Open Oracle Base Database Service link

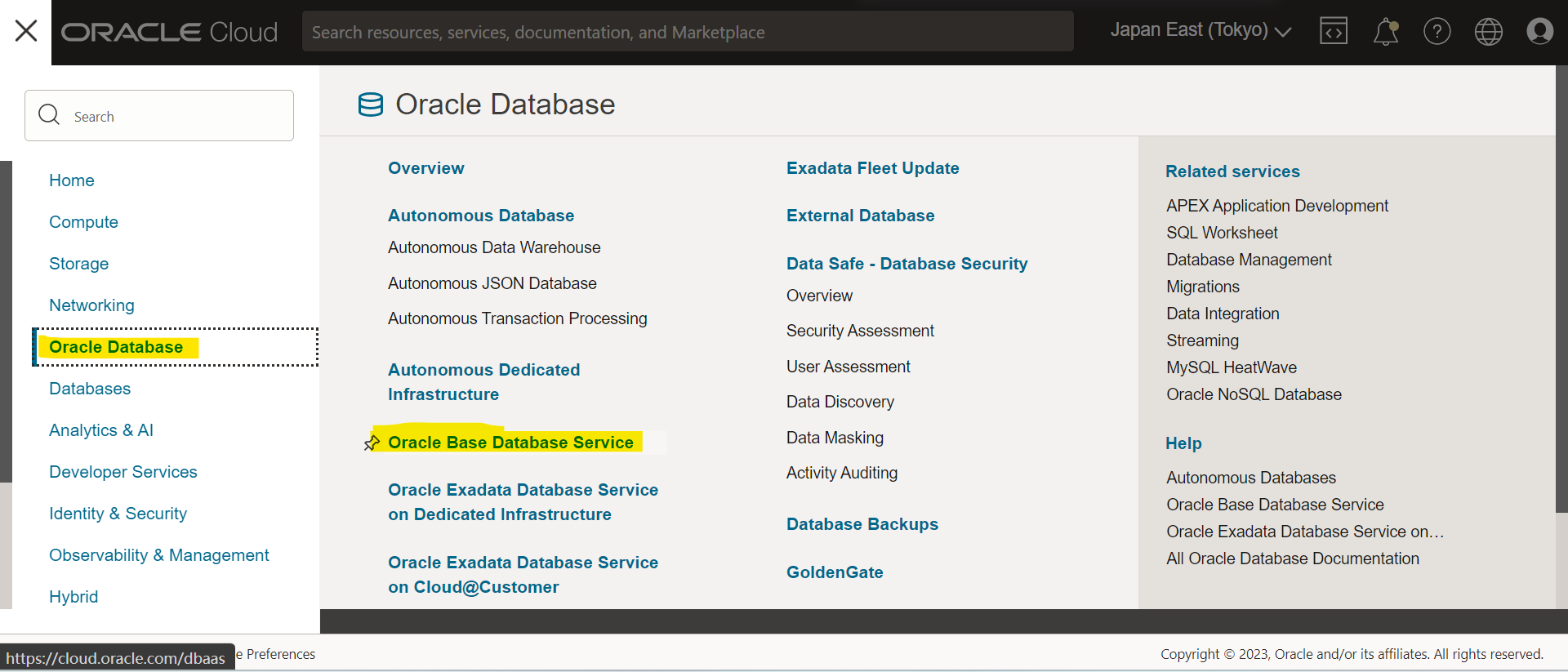pyautogui.click(x=510, y=443)
